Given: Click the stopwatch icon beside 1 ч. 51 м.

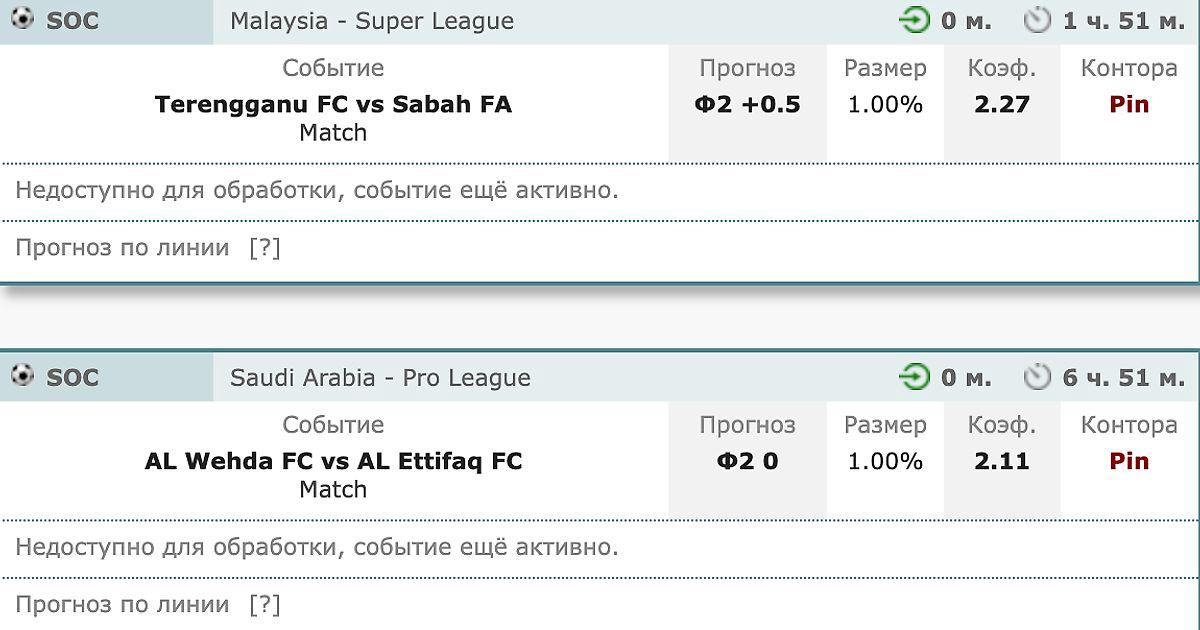Looking at the screenshot, I should [x=1038, y=20].
